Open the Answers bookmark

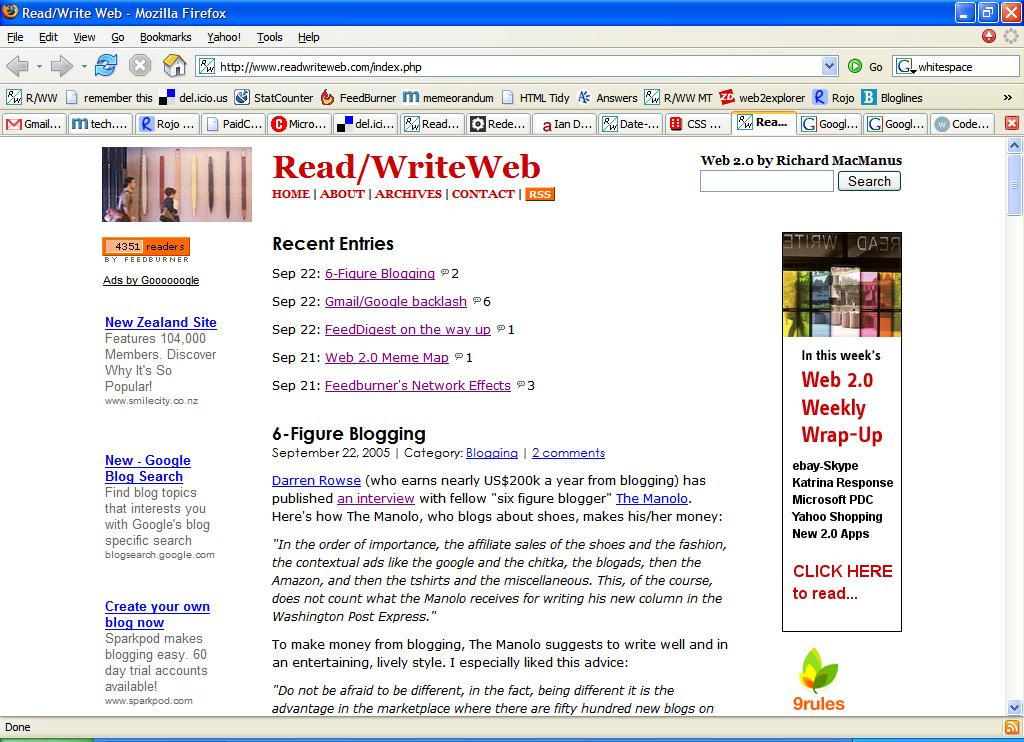607,97
